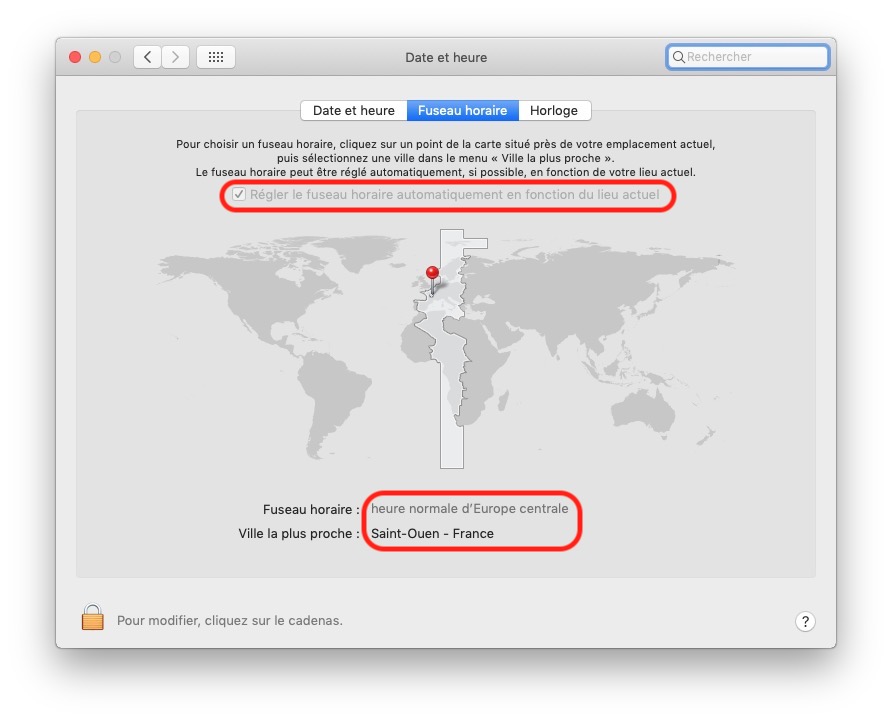Go forward with the right chevron button
The width and height of the screenshot is (892, 722).
[175, 57]
